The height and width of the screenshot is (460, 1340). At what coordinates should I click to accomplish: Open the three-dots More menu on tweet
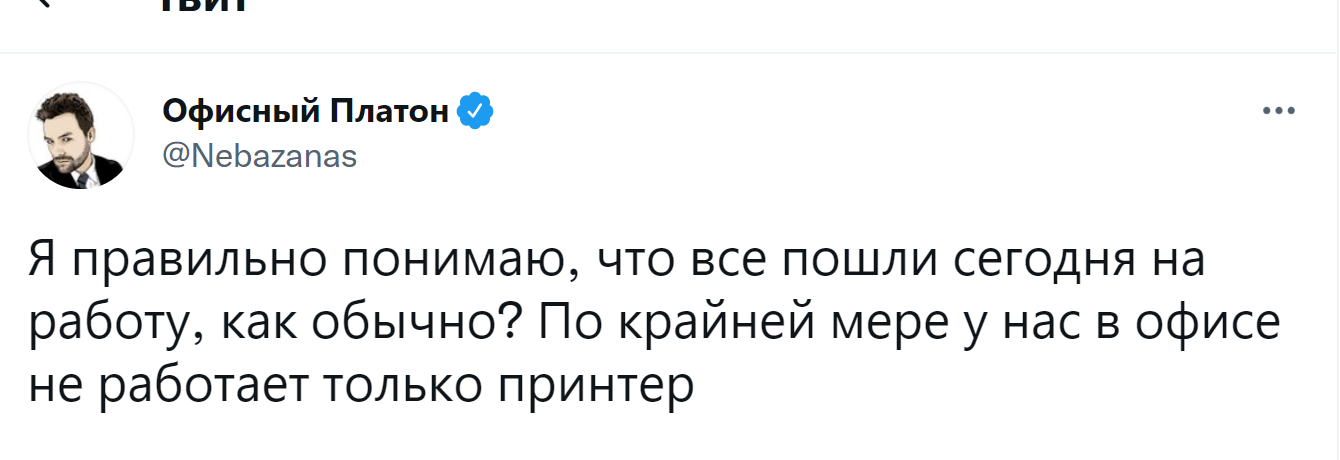pyautogui.click(x=1279, y=111)
